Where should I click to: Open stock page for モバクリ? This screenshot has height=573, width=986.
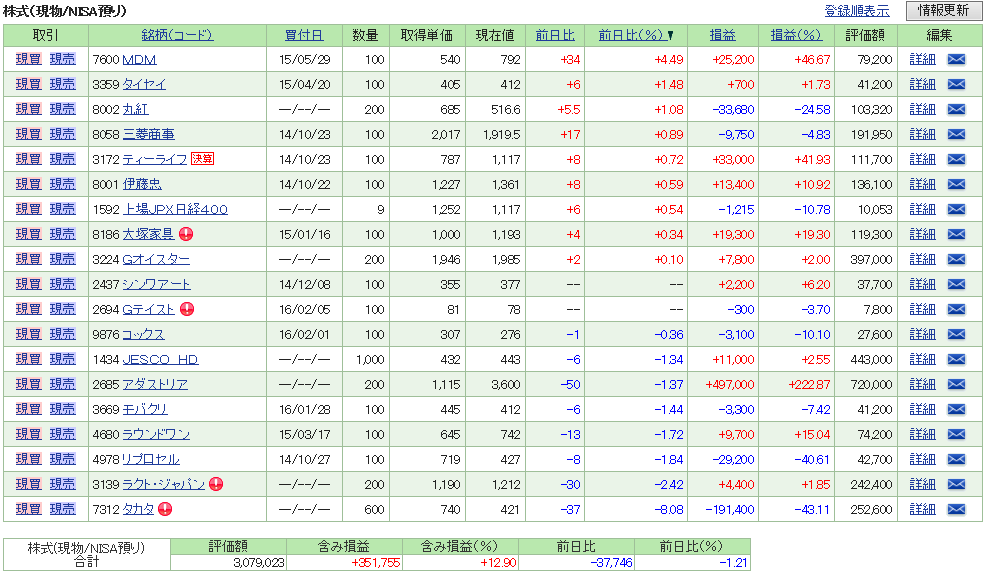pyautogui.click(x=145, y=409)
